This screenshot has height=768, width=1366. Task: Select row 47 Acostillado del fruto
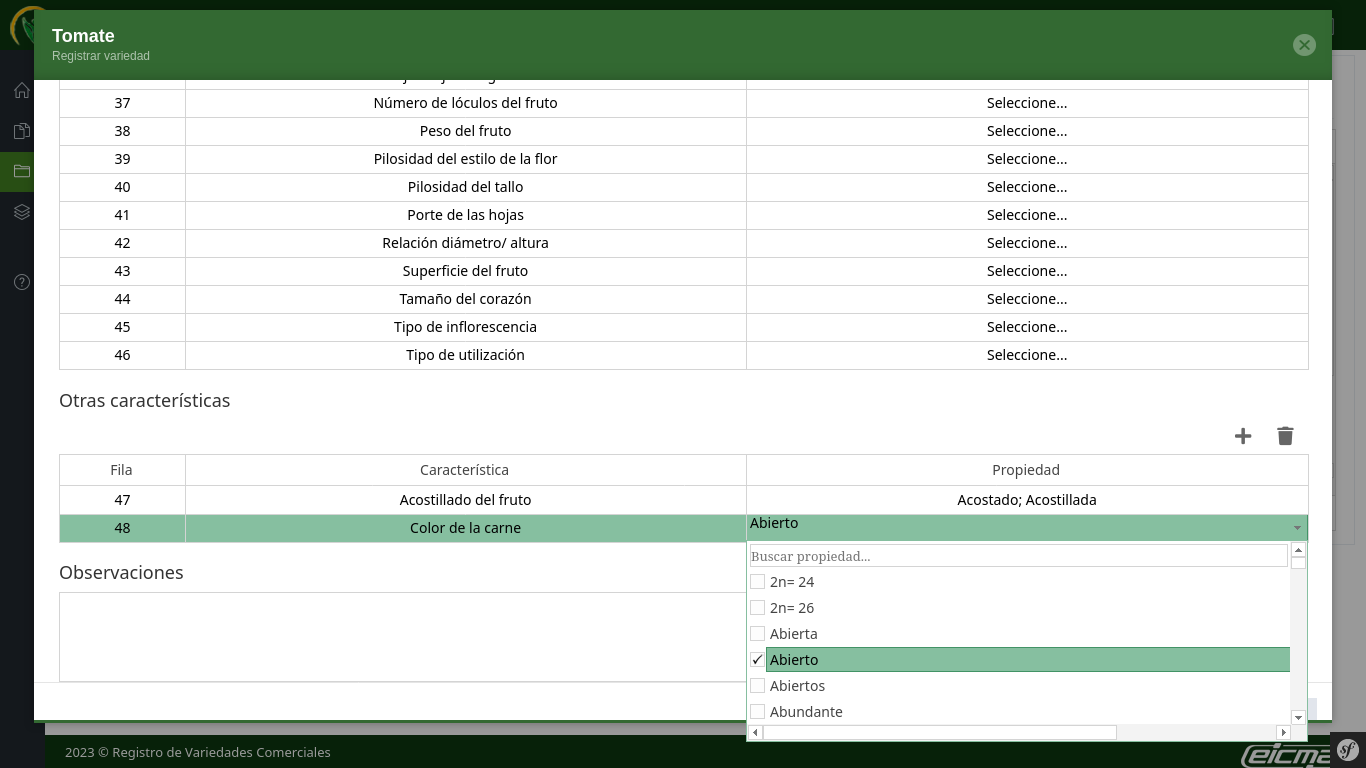point(465,500)
